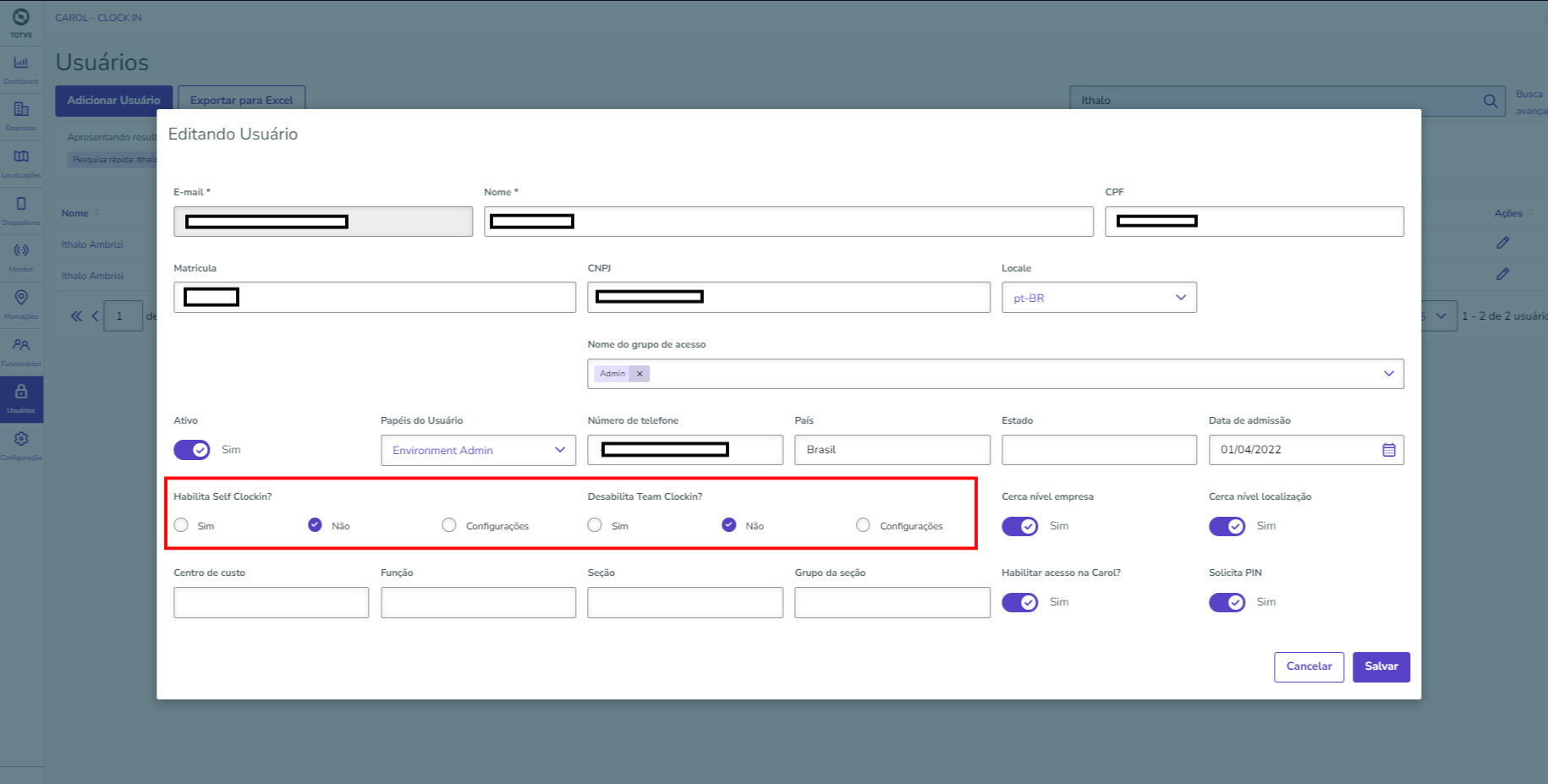
Task: Go to previous page with single-arrow icon
Action: (95, 315)
